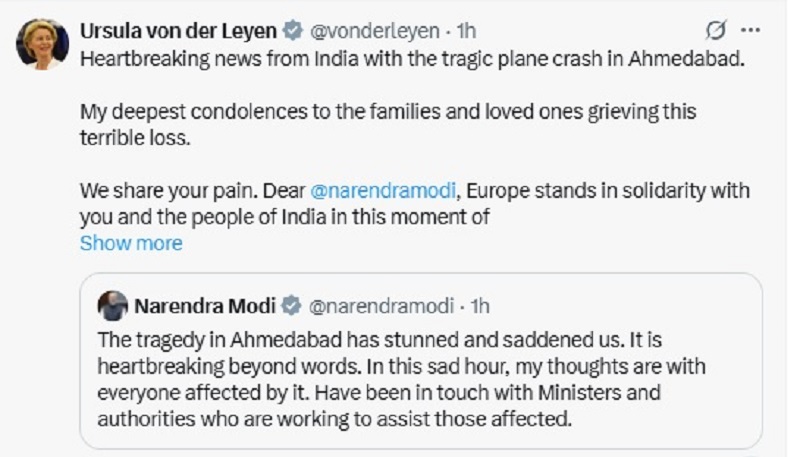The width and height of the screenshot is (800, 457).
Task: Open the Narendra Modi name in quoted post
Action: tap(206, 305)
